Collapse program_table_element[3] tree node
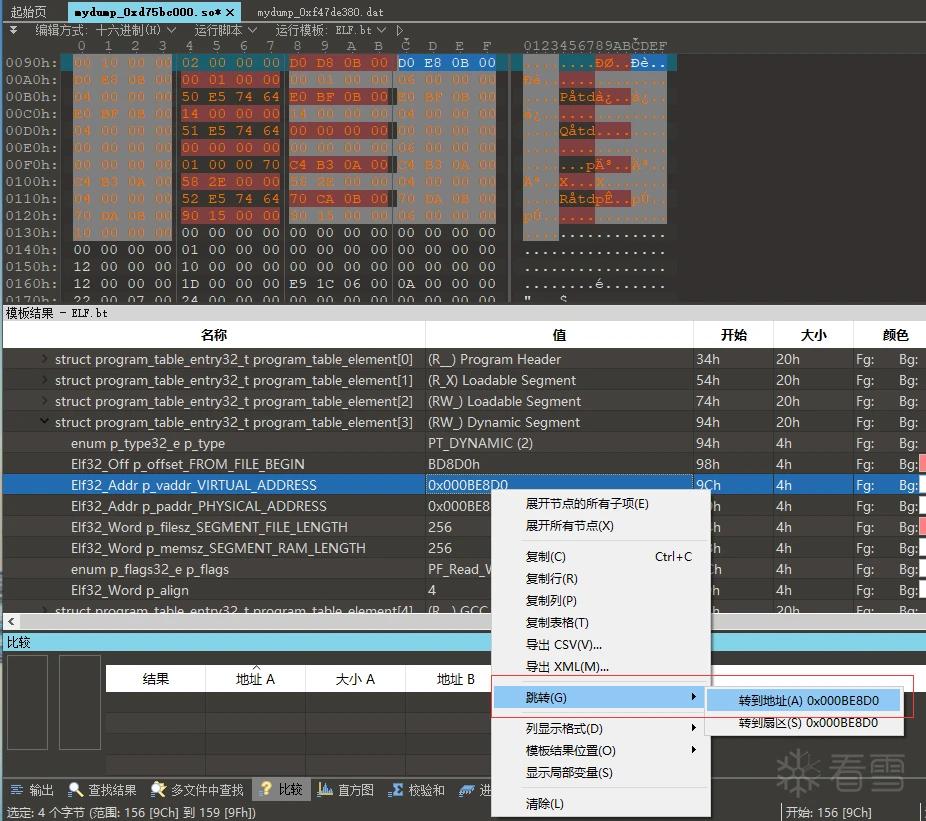 coord(44,421)
